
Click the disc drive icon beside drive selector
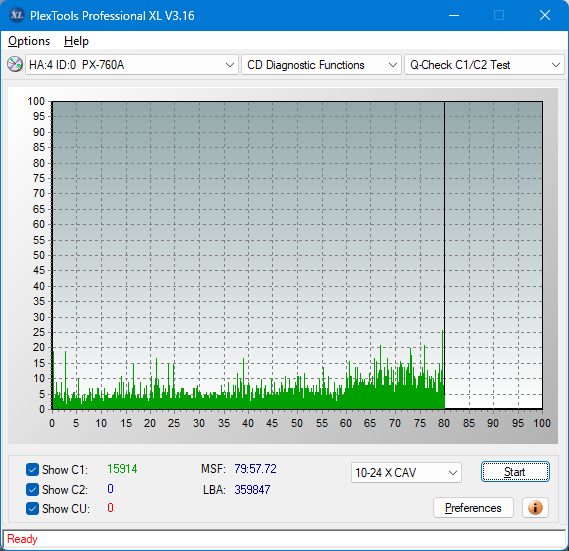(x=15, y=65)
